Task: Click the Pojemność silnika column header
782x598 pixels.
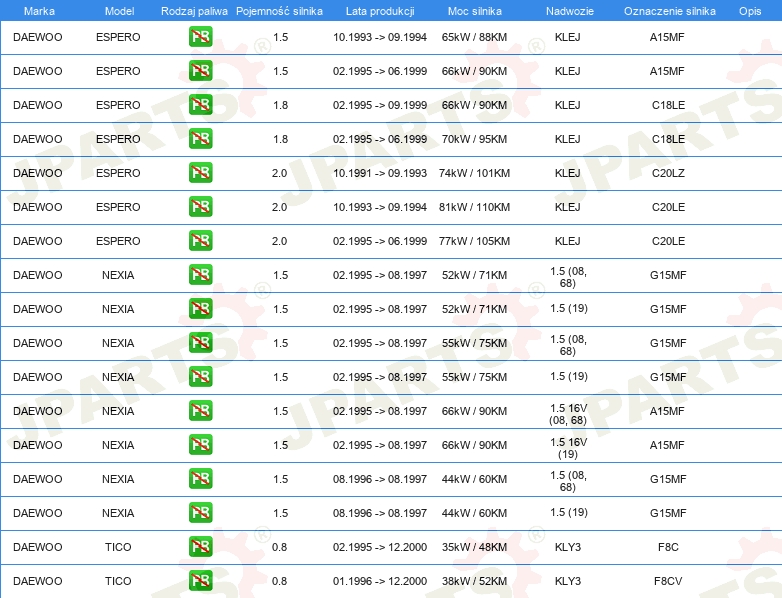Action: point(279,11)
